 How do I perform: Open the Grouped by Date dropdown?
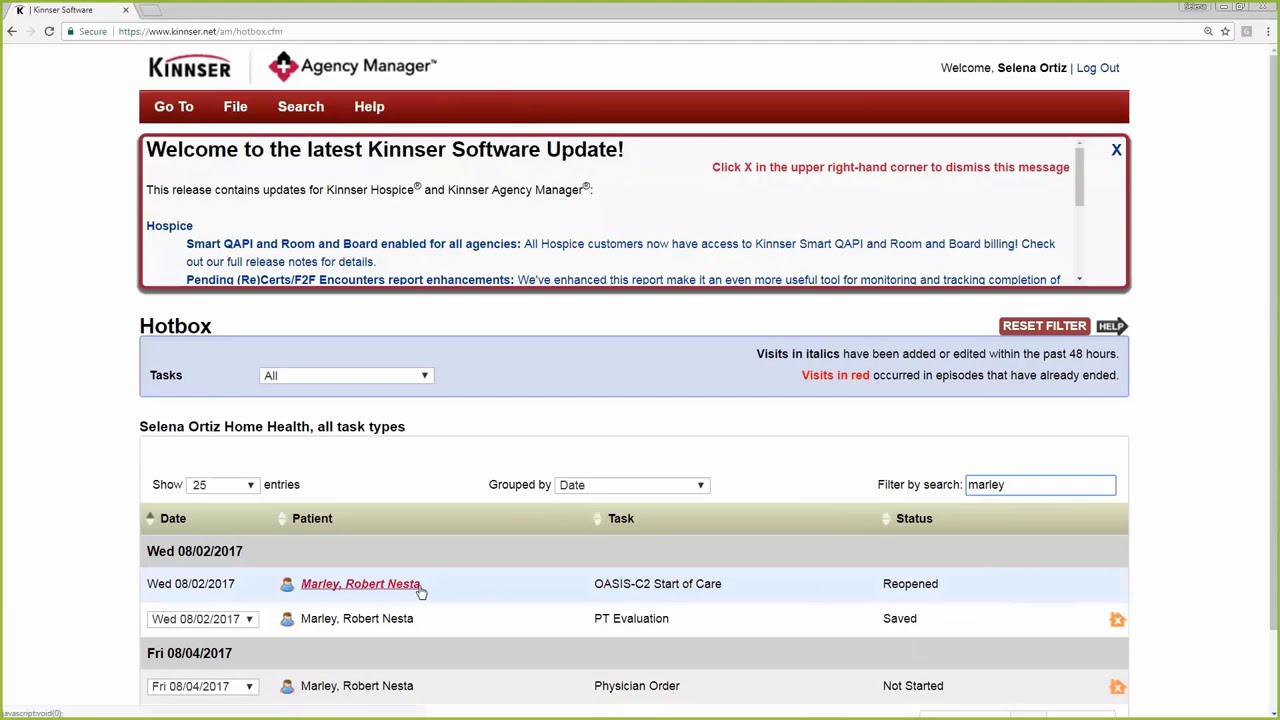(x=631, y=485)
